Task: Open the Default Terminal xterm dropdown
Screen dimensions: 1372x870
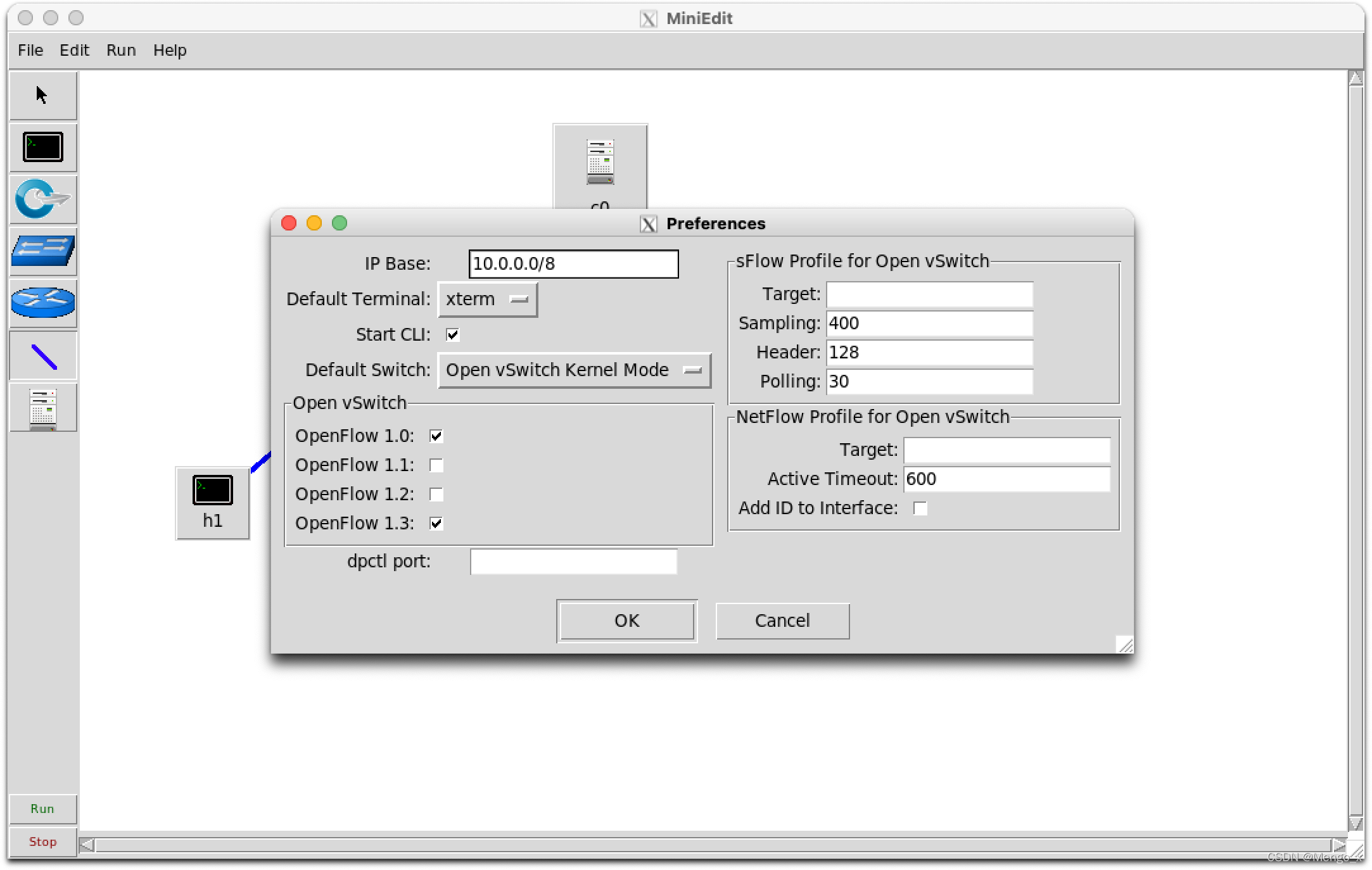Action: click(487, 299)
